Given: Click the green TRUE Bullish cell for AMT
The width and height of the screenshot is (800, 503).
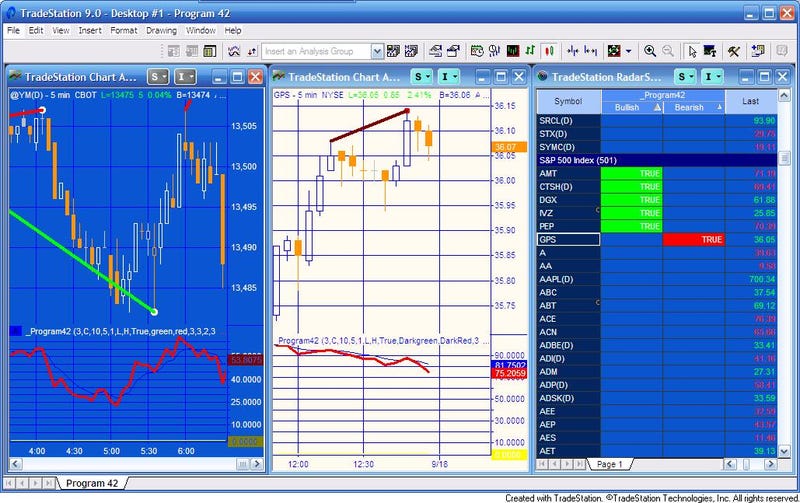Looking at the screenshot, I should 632,173.
